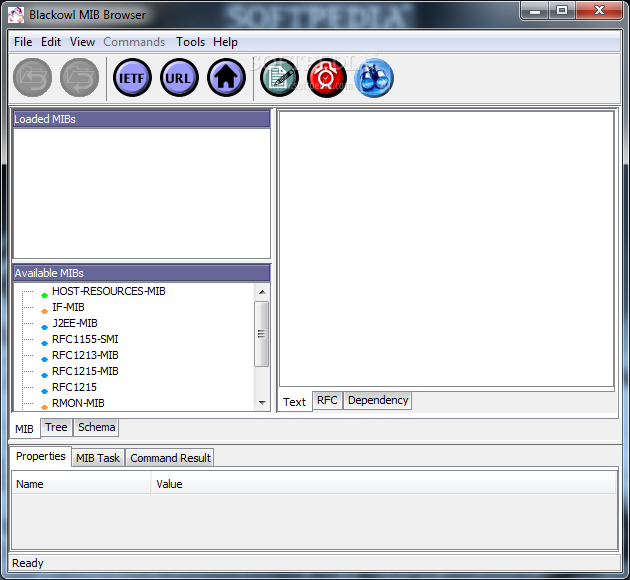Click the blue binoculars search icon
Image resolution: width=630 pixels, height=580 pixels.
coord(374,78)
